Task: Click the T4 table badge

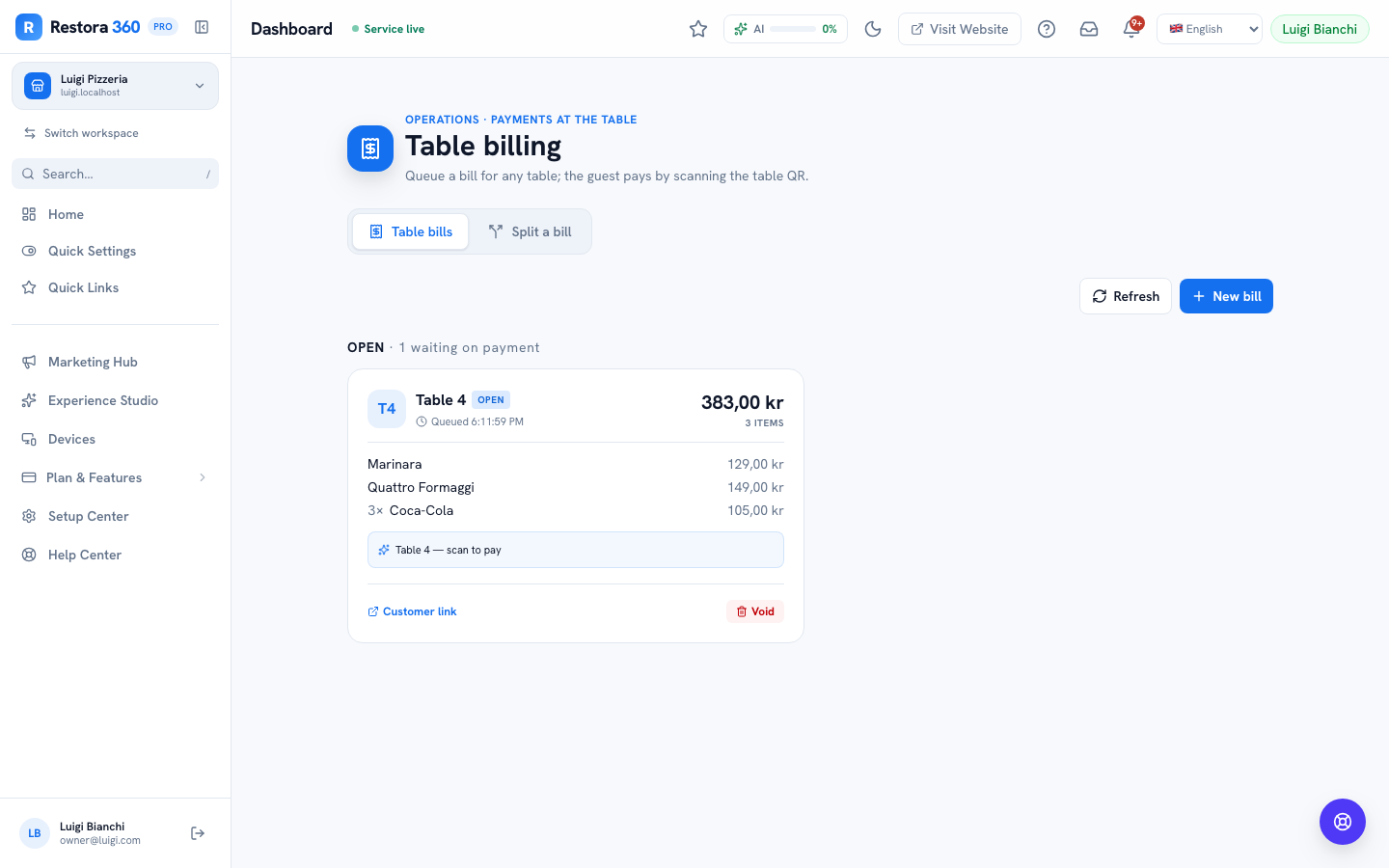Action: pyautogui.click(x=387, y=409)
